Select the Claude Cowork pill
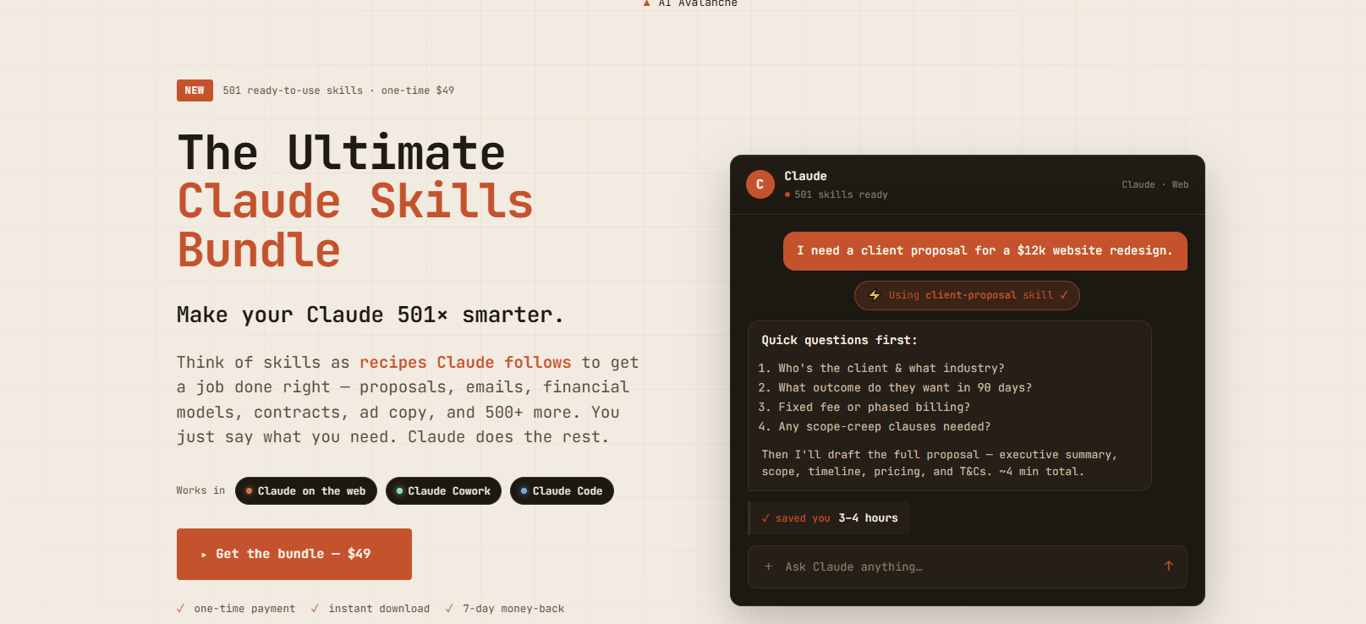 coord(443,491)
